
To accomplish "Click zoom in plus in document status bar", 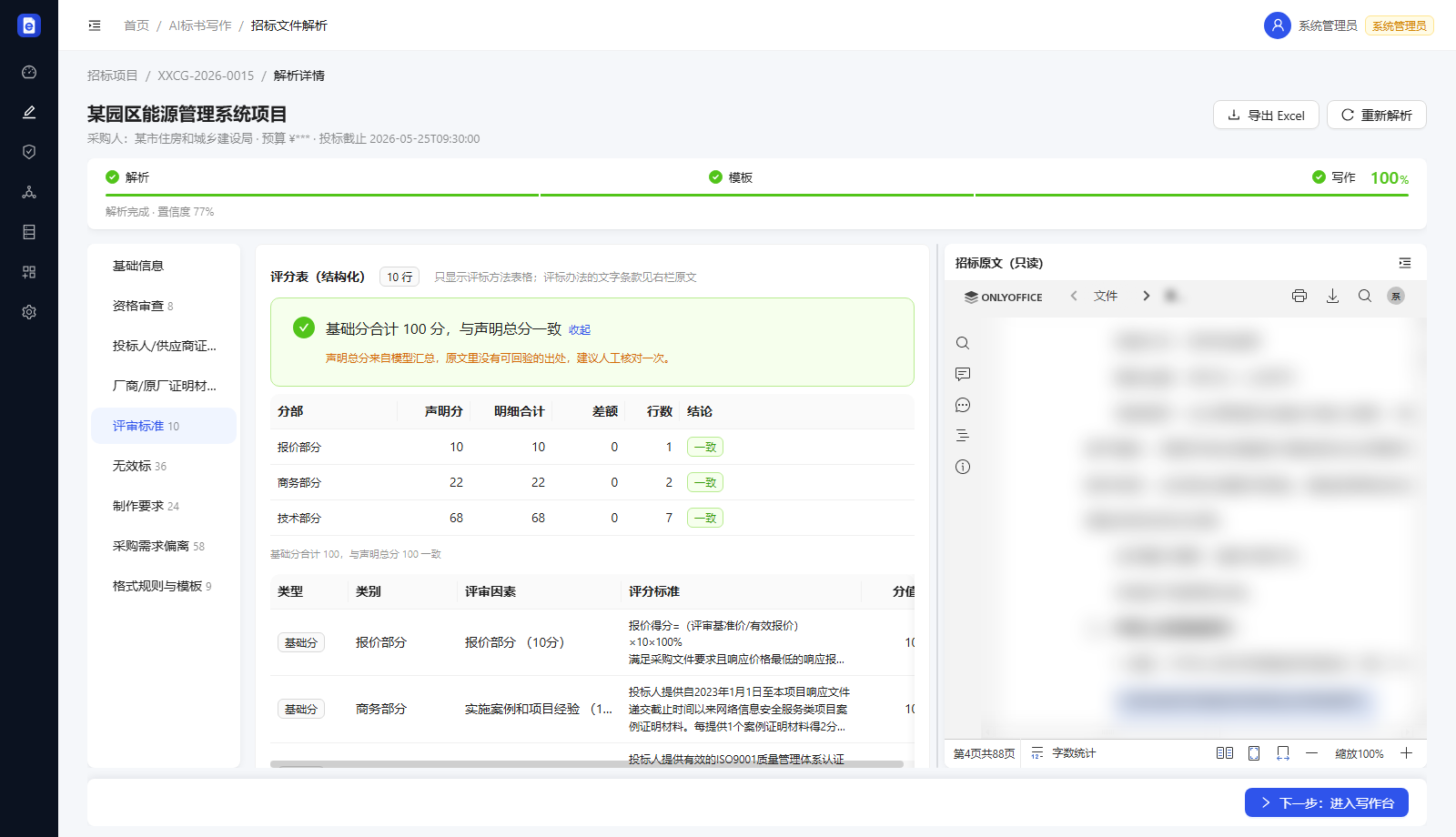I will pyautogui.click(x=1407, y=753).
